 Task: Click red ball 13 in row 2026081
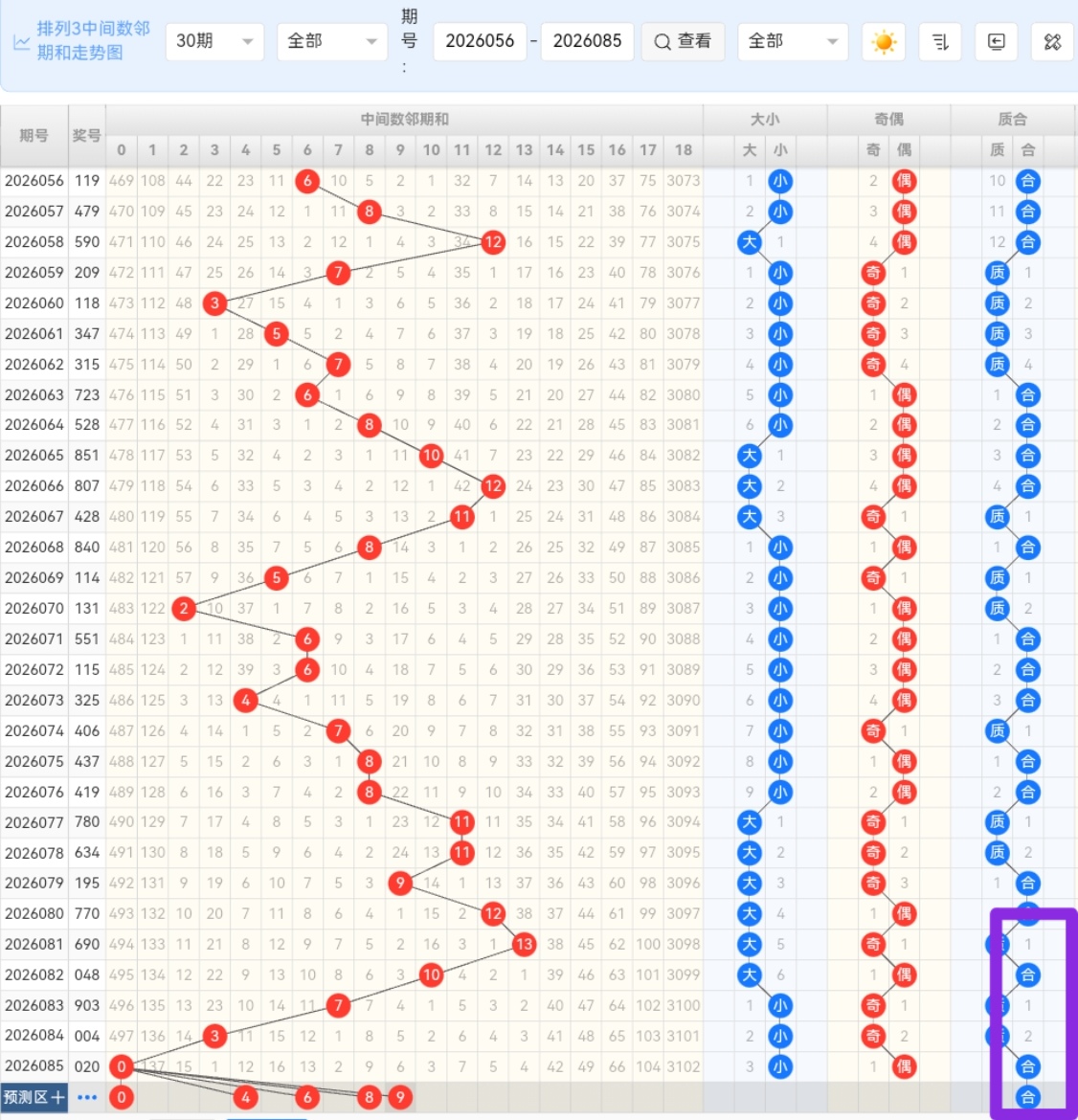[x=525, y=944]
